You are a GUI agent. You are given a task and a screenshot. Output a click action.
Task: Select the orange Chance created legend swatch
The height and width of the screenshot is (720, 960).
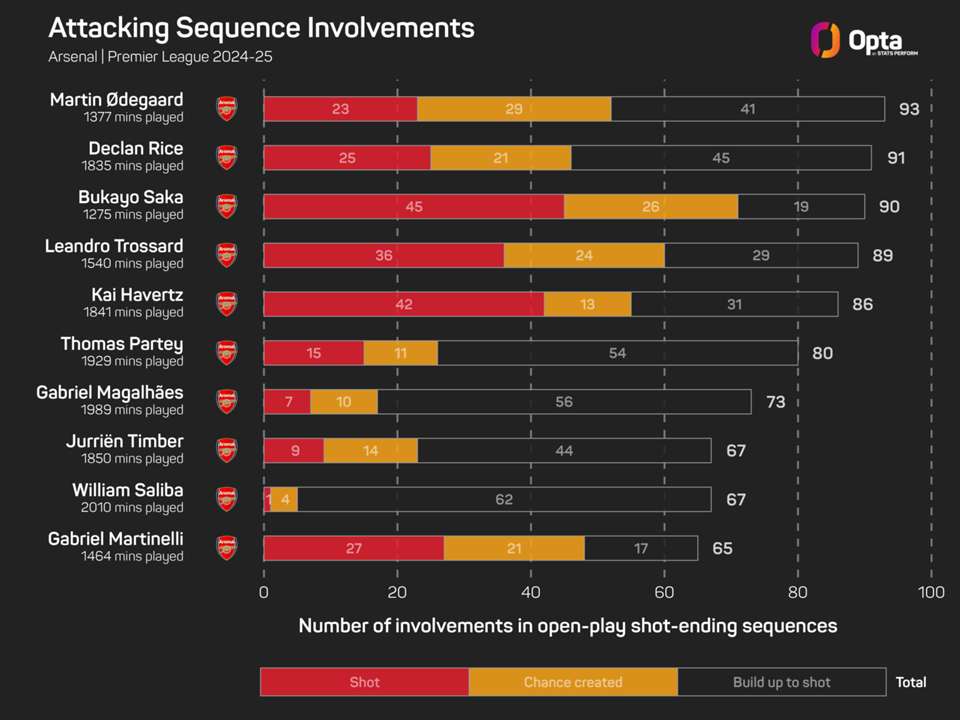[x=573, y=682]
